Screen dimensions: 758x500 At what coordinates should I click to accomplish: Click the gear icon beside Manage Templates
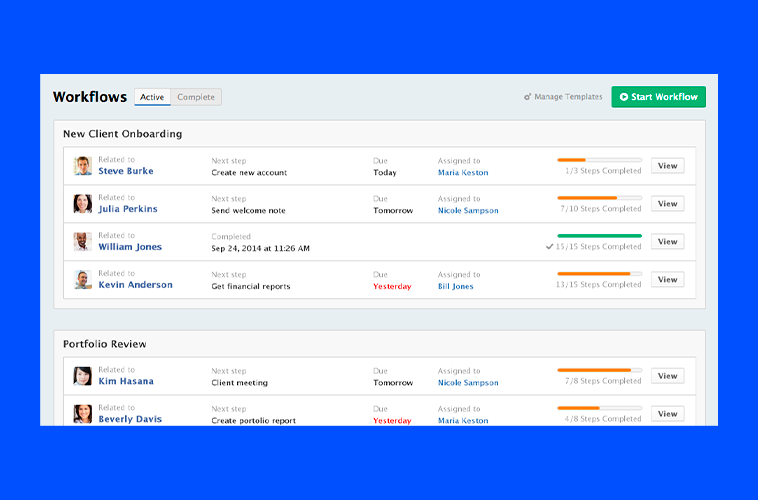(528, 97)
